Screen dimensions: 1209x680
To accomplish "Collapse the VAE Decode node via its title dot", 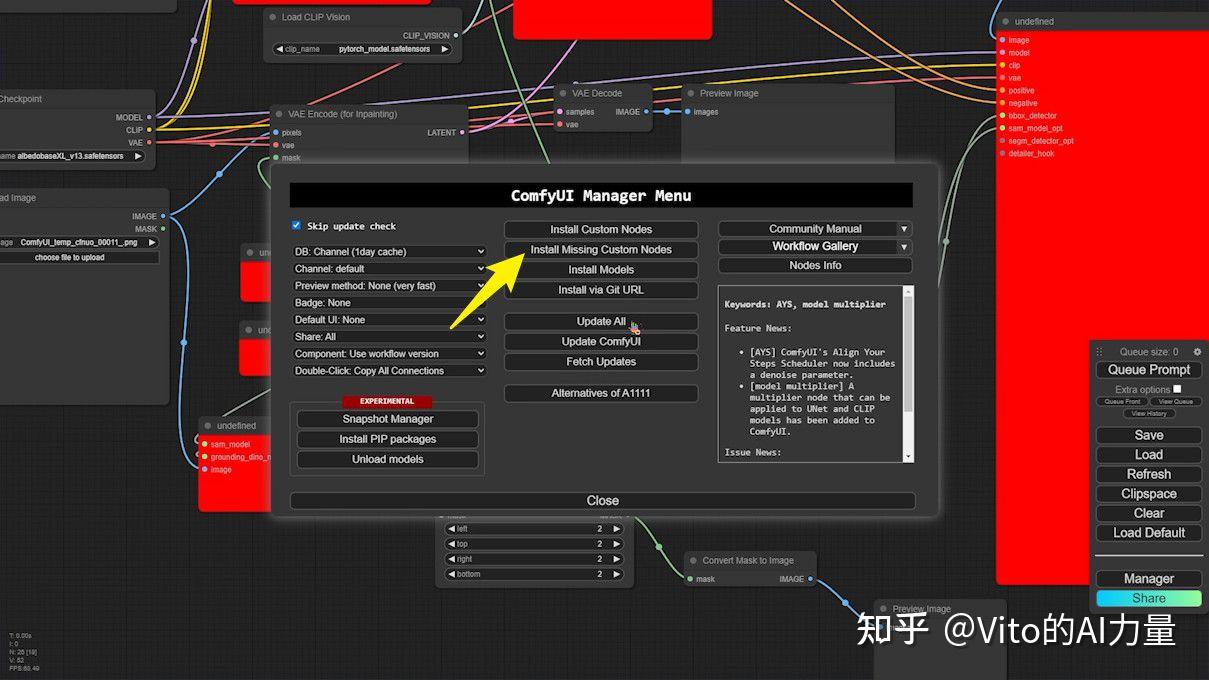I will pyautogui.click(x=562, y=93).
